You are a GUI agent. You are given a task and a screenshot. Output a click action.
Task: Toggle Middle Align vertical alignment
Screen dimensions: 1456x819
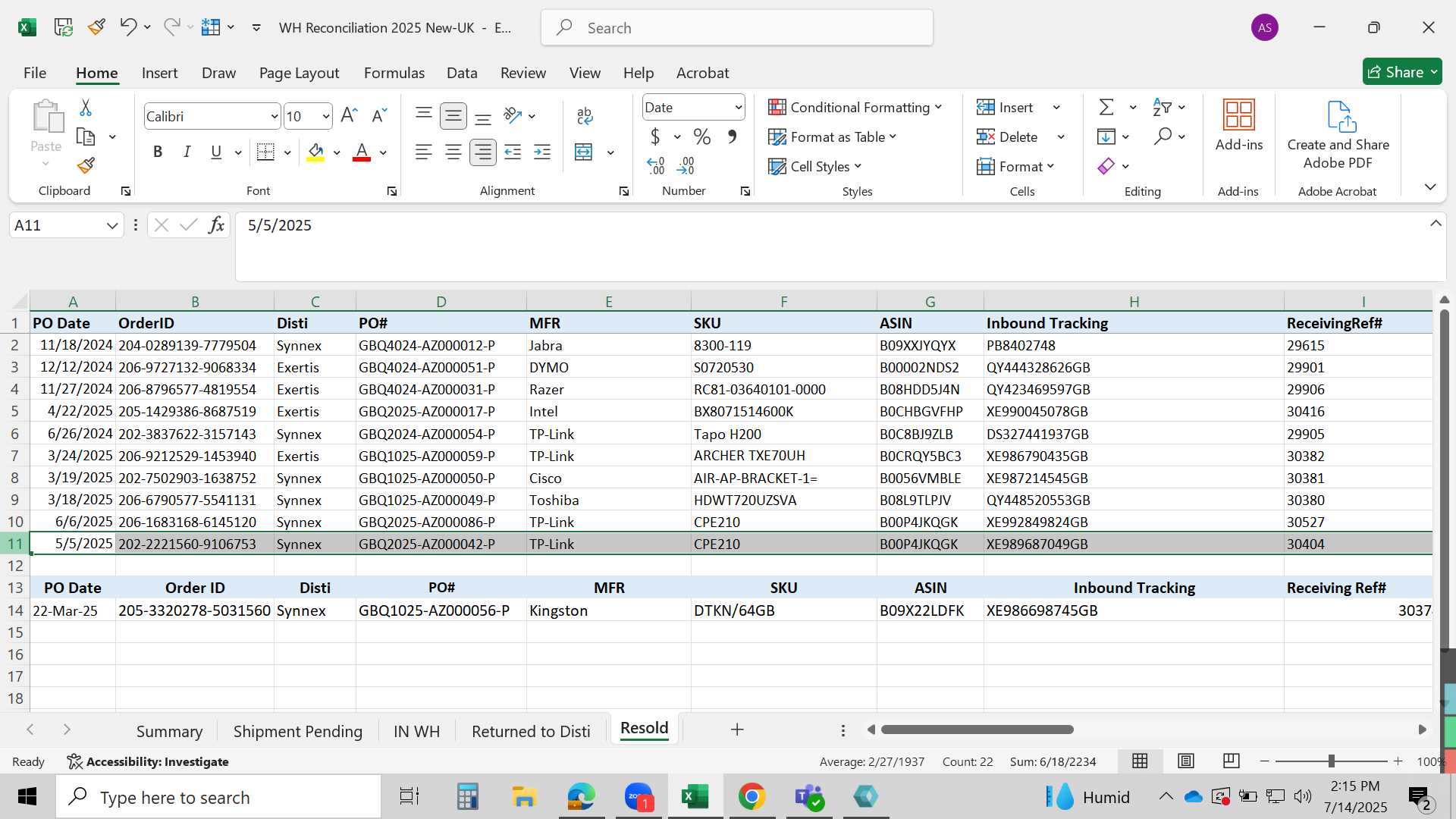pyautogui.click(x=453, y=115)
